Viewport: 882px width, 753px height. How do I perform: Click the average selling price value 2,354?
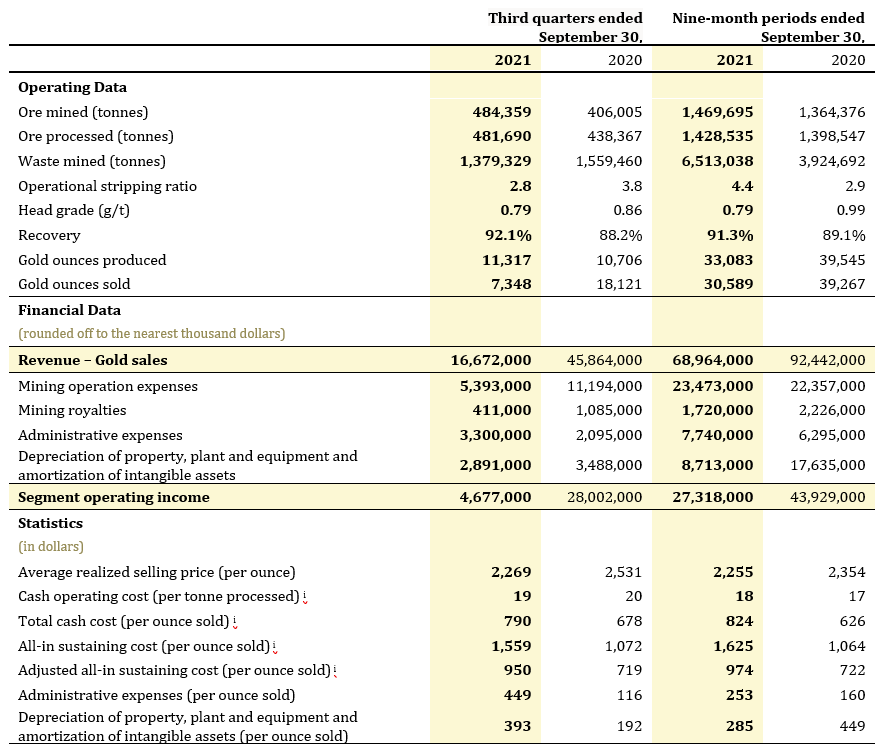847,572
